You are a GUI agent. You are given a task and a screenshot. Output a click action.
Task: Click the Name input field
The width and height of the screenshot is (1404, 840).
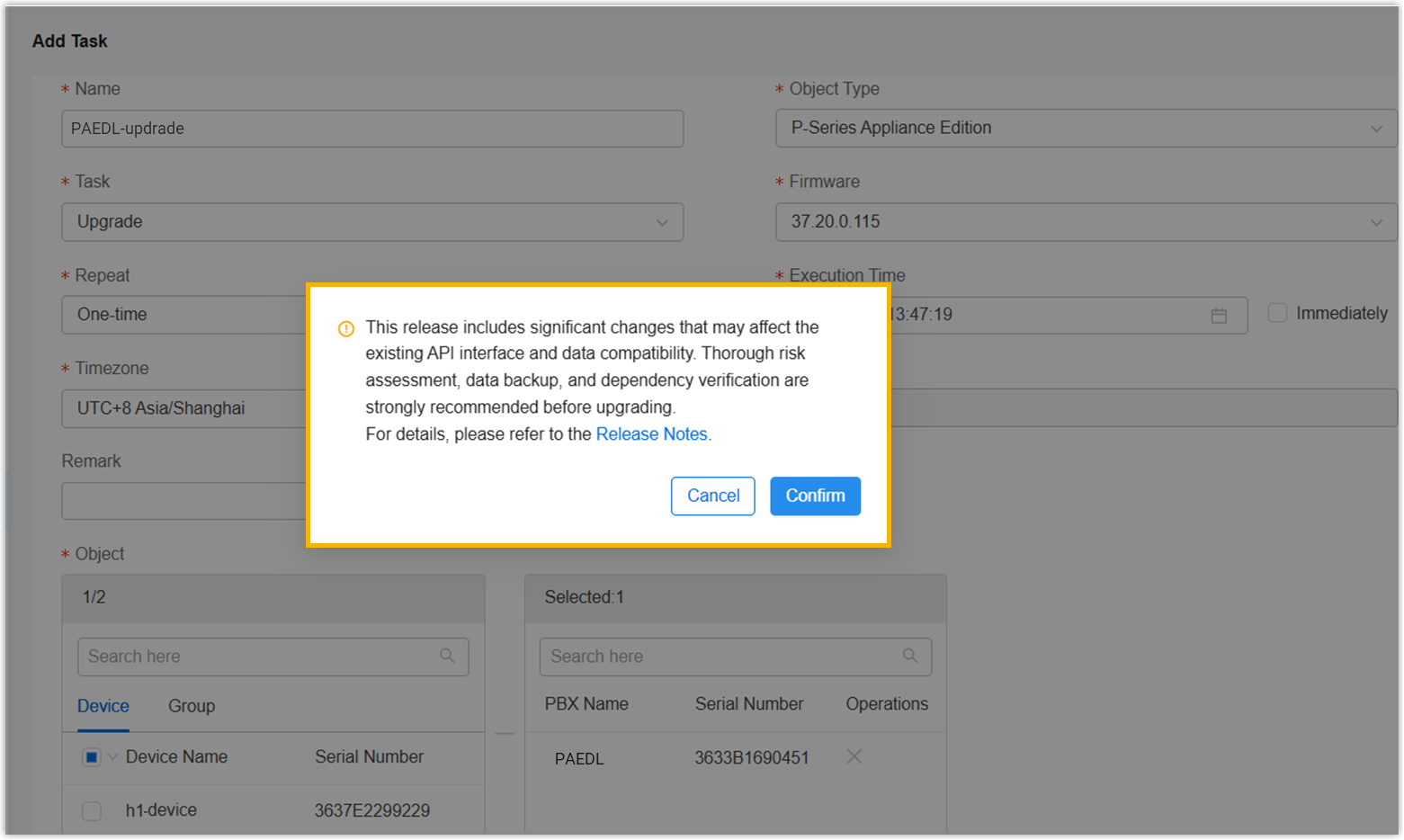pos(371,129)
